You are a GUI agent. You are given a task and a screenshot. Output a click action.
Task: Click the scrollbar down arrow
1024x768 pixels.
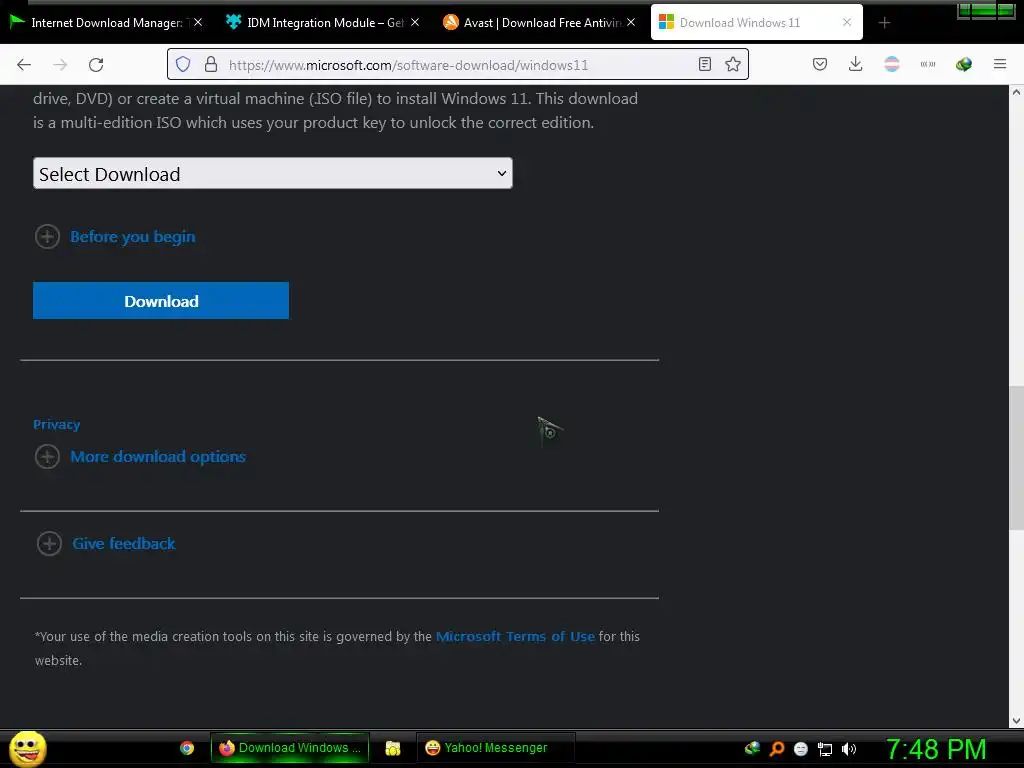pyautogui.click(x=1016, y=721)
